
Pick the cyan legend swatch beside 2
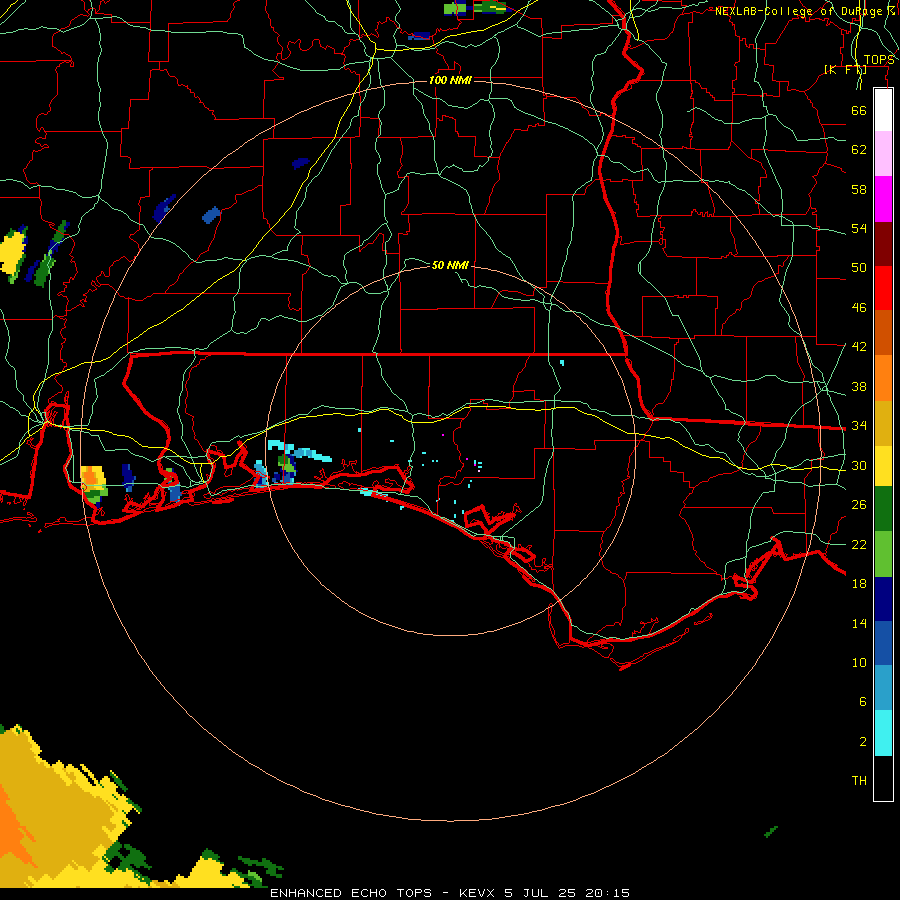(883, 733)
